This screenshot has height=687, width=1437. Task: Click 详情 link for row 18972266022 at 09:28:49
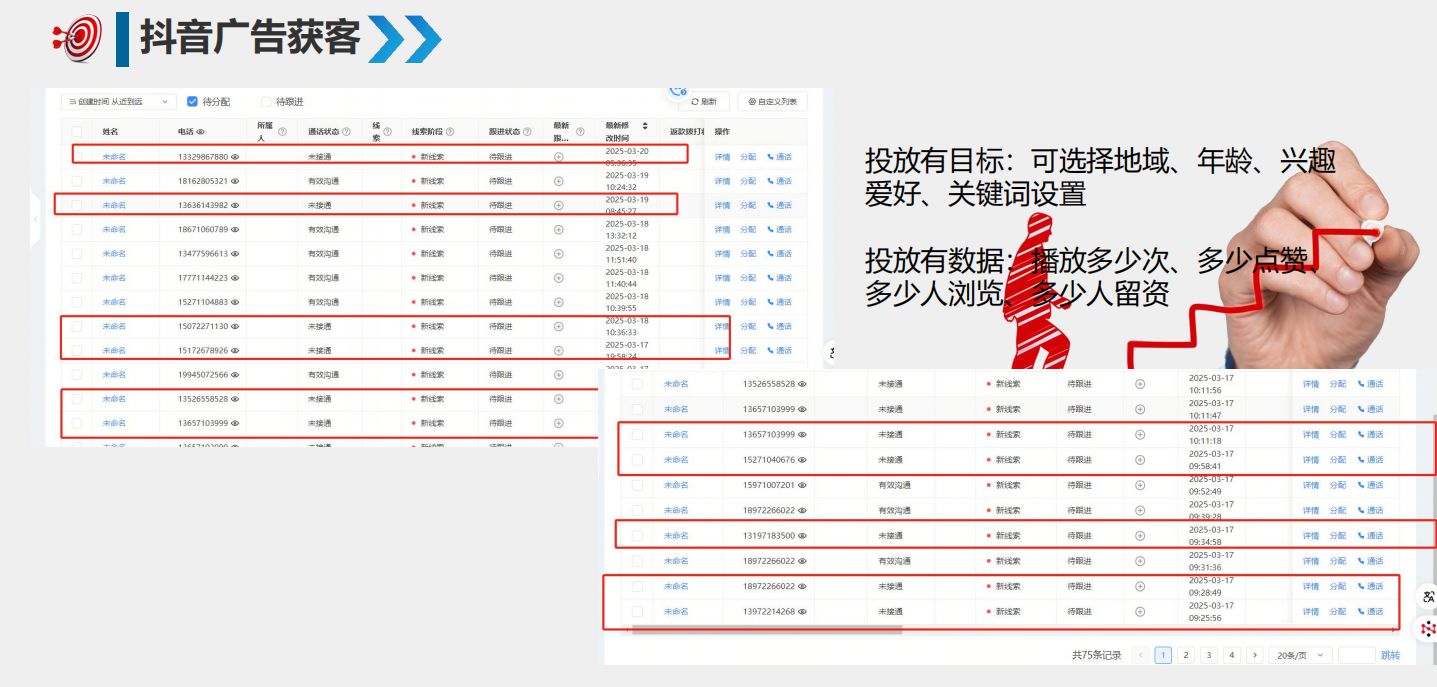click(x=1310, y=586)
